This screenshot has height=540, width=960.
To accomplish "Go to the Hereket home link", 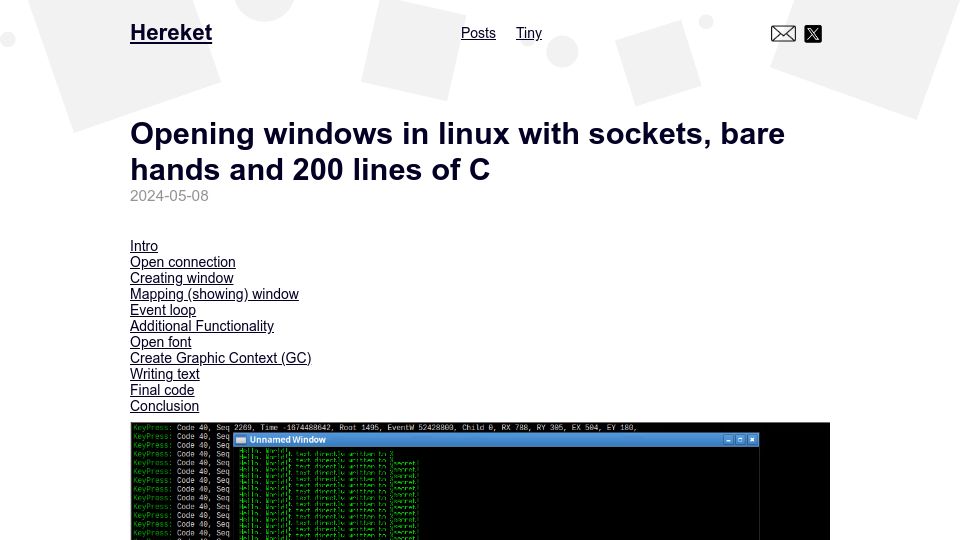I will (171, 32).
